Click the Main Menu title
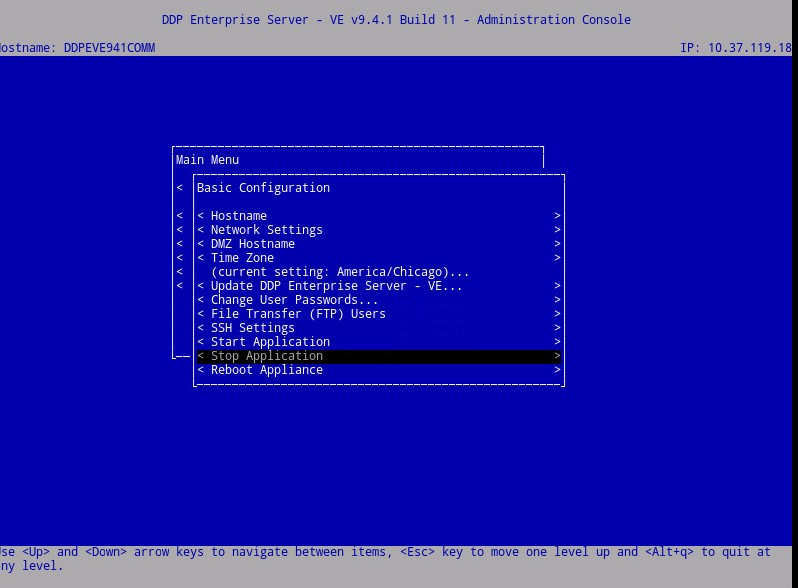798x588 pixels. [x=207, y=160]
